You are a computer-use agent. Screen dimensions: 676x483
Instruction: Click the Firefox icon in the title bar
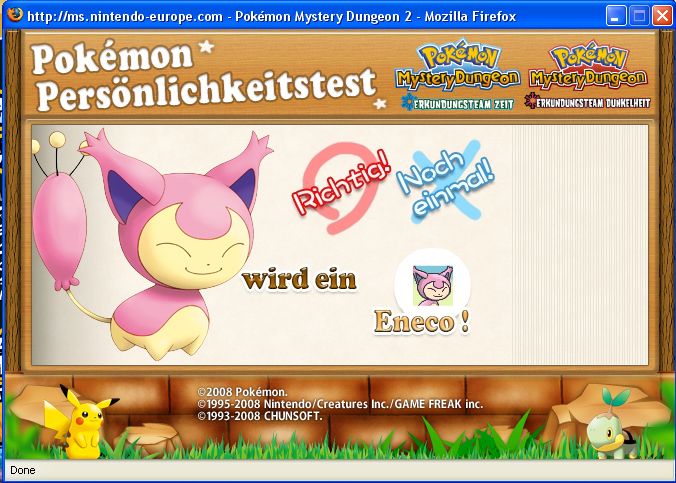click(x=15, y=15)
